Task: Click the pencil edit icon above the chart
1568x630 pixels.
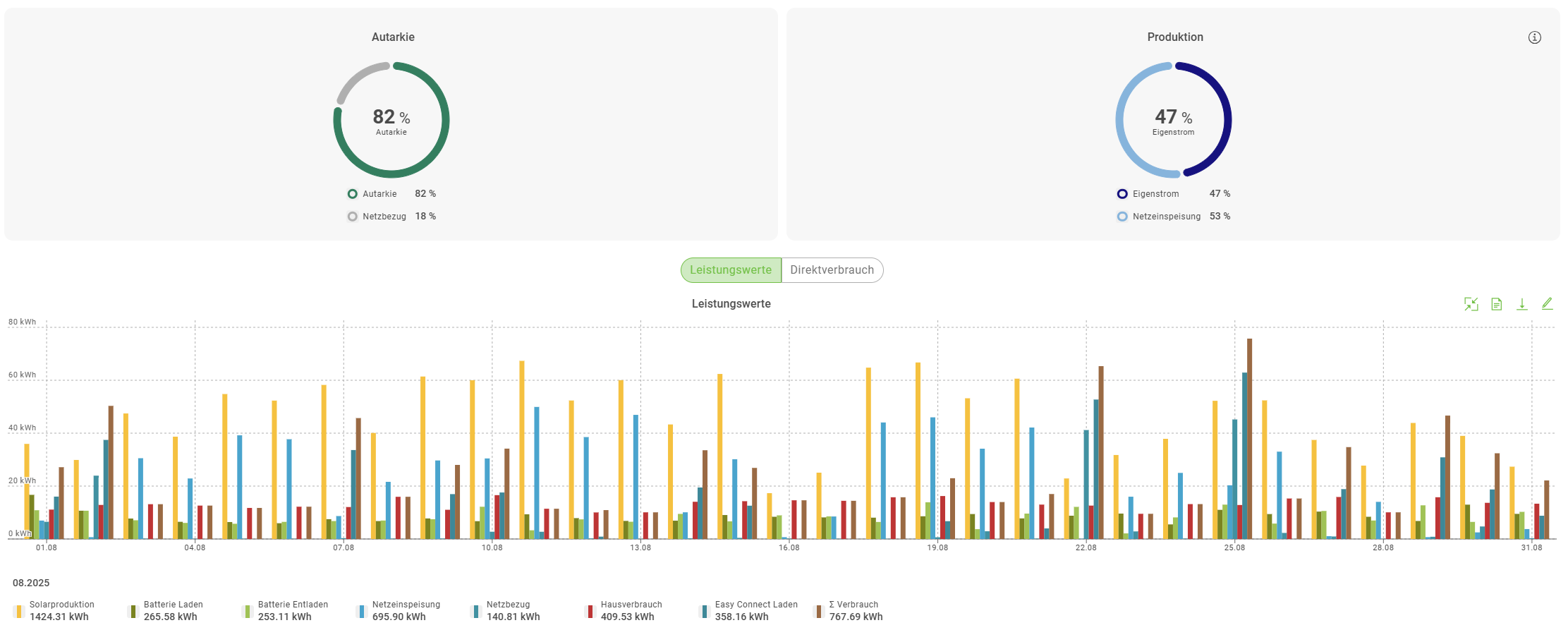Action: (1547, 303)
